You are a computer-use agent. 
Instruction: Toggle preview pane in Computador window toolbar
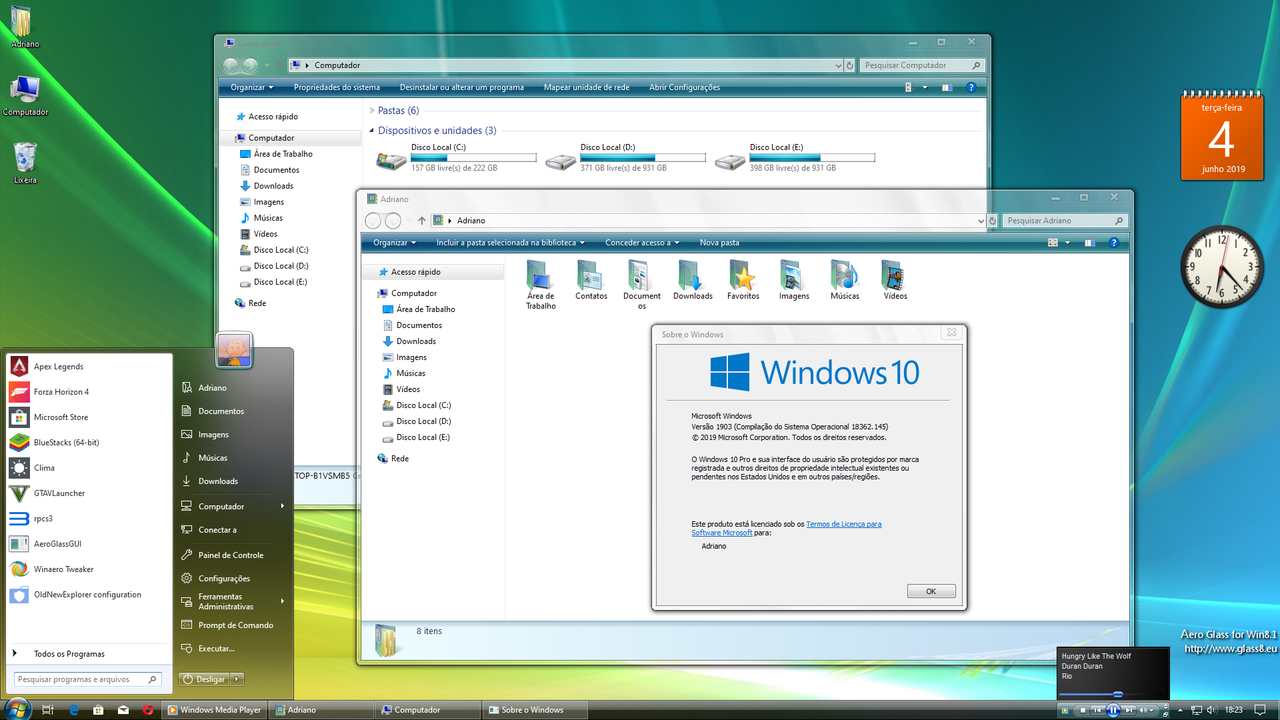tap(946, 88)
